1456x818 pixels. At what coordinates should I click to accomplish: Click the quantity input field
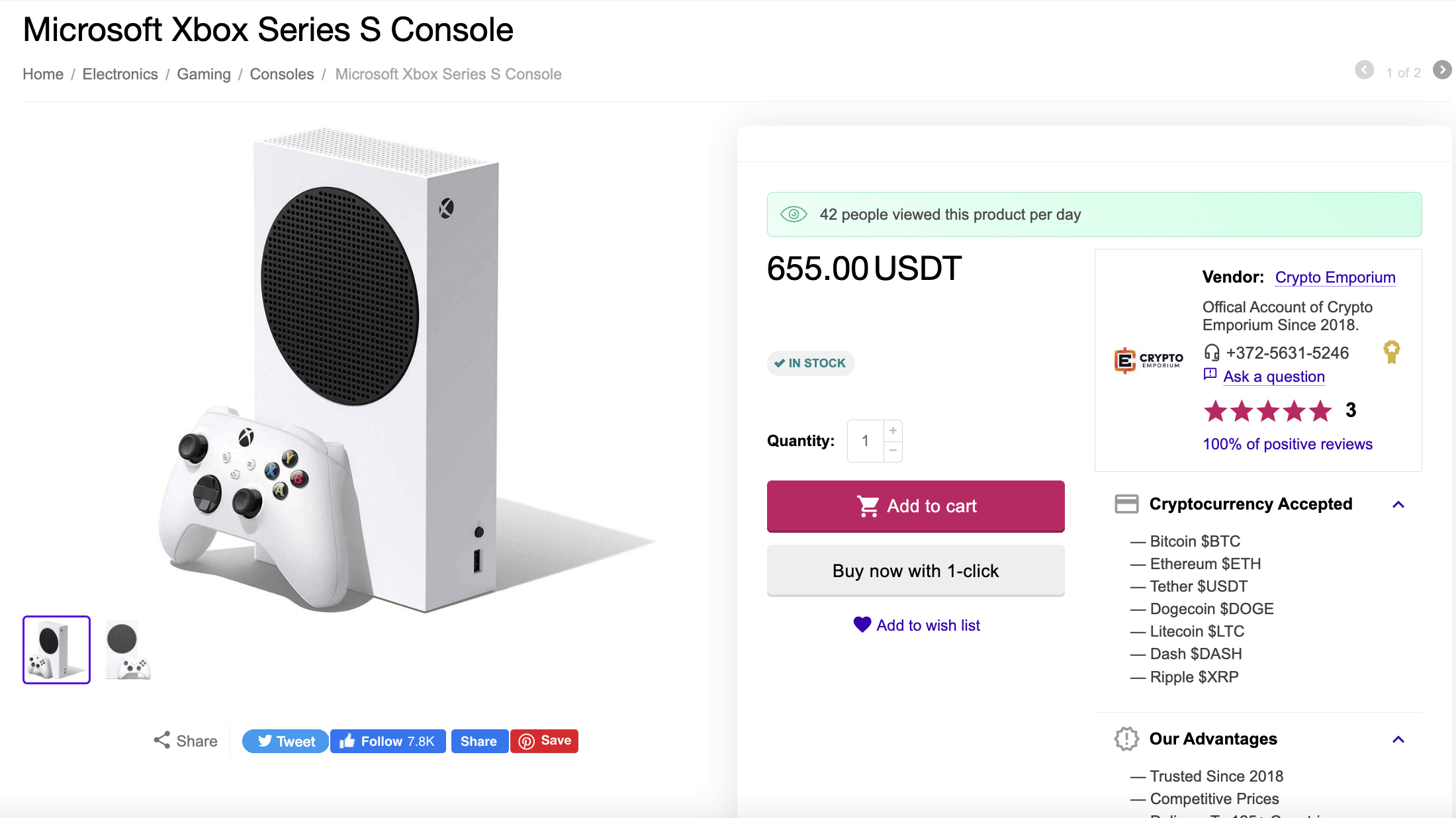865,441
